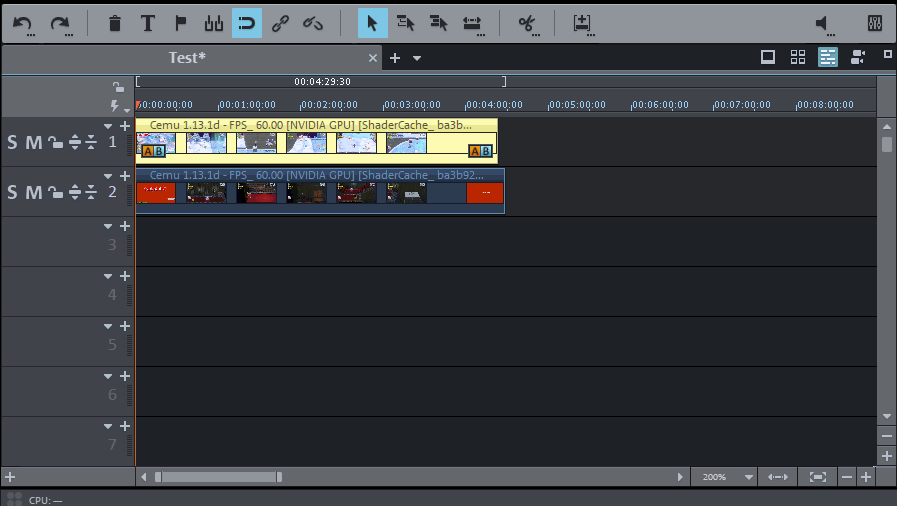Switch to the Test* project tab
Image resolution: width=897 pixels, height=506 pixels.
click(x=186, y=58)
